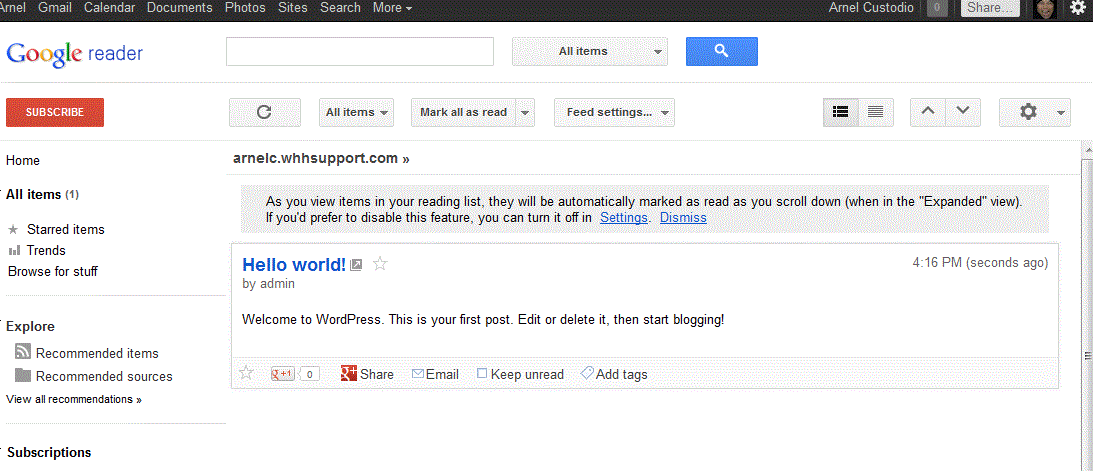The height and width of the screenshot is (471, 1093).
Task: Star the post next to Hello world! title
Action: tap(380, 265)
